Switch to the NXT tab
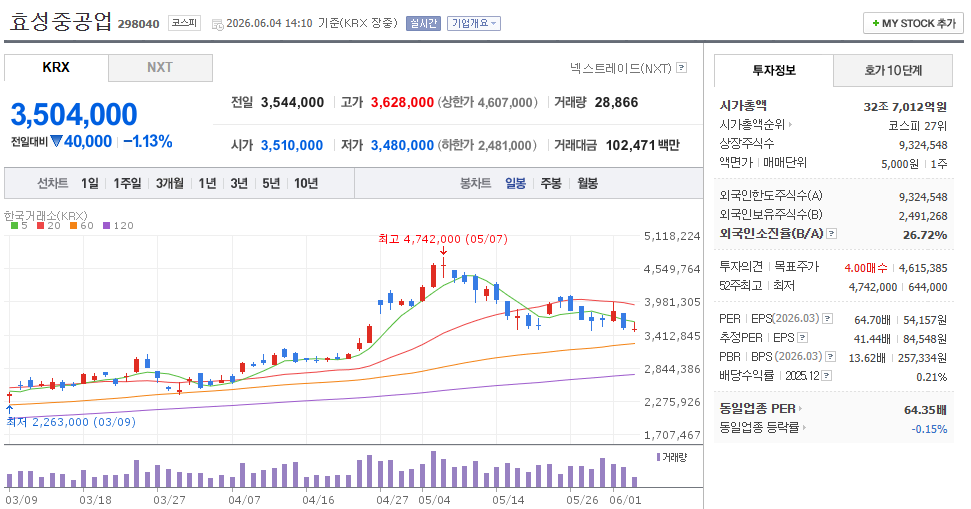 [160, 67]
